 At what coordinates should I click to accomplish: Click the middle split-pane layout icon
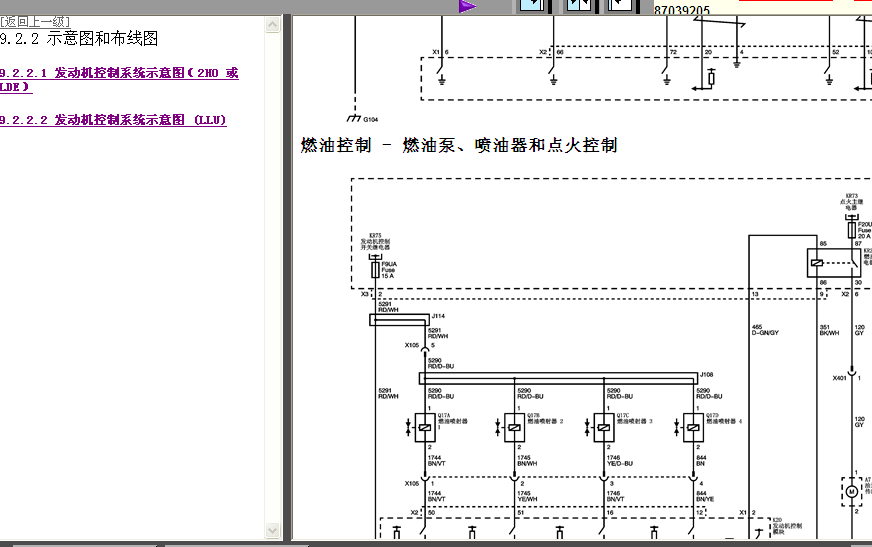click(x=579, y=6)
